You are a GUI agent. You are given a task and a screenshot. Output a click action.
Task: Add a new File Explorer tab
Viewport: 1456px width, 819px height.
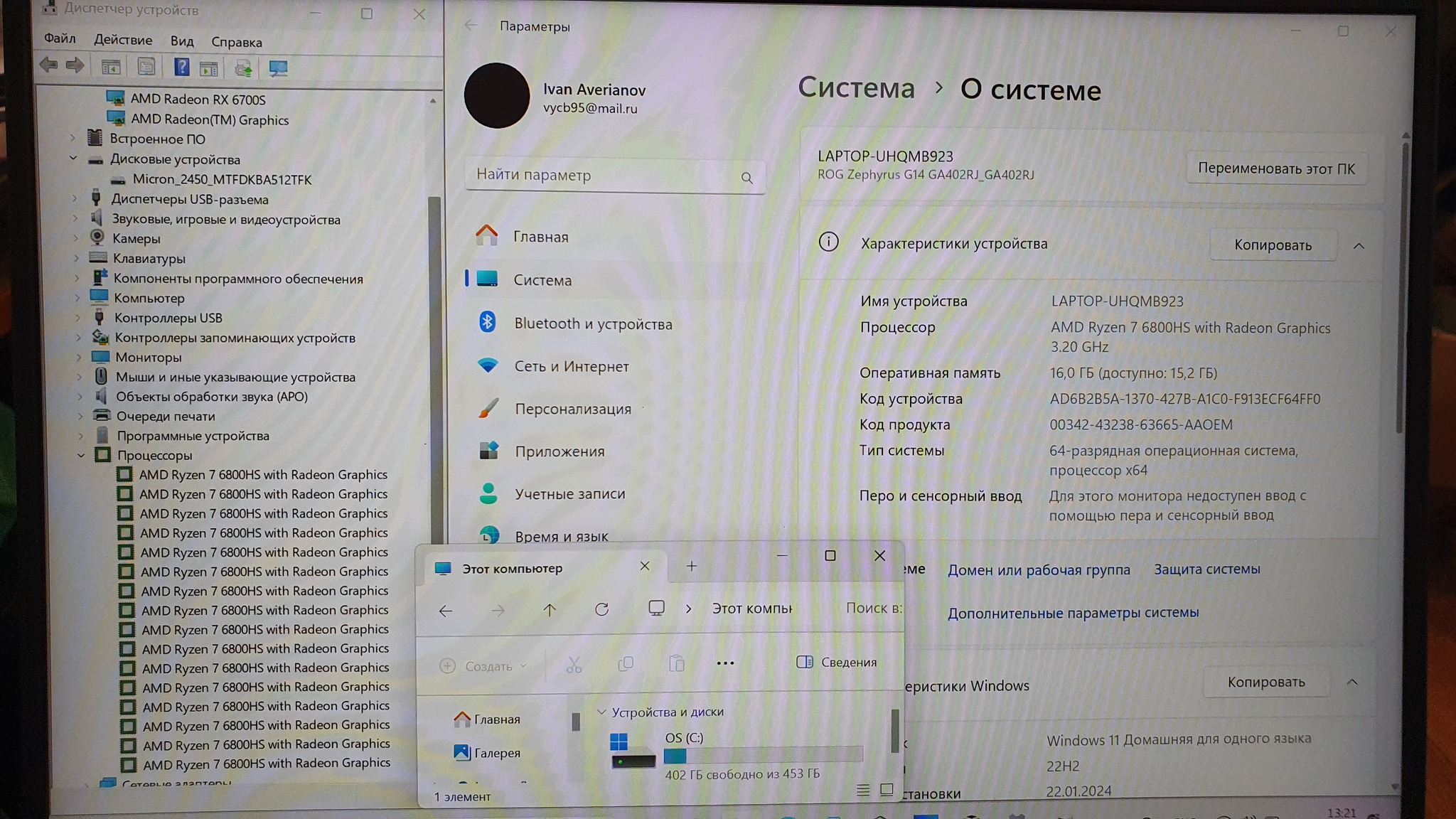pyautogui.click(x=691, y=566)
